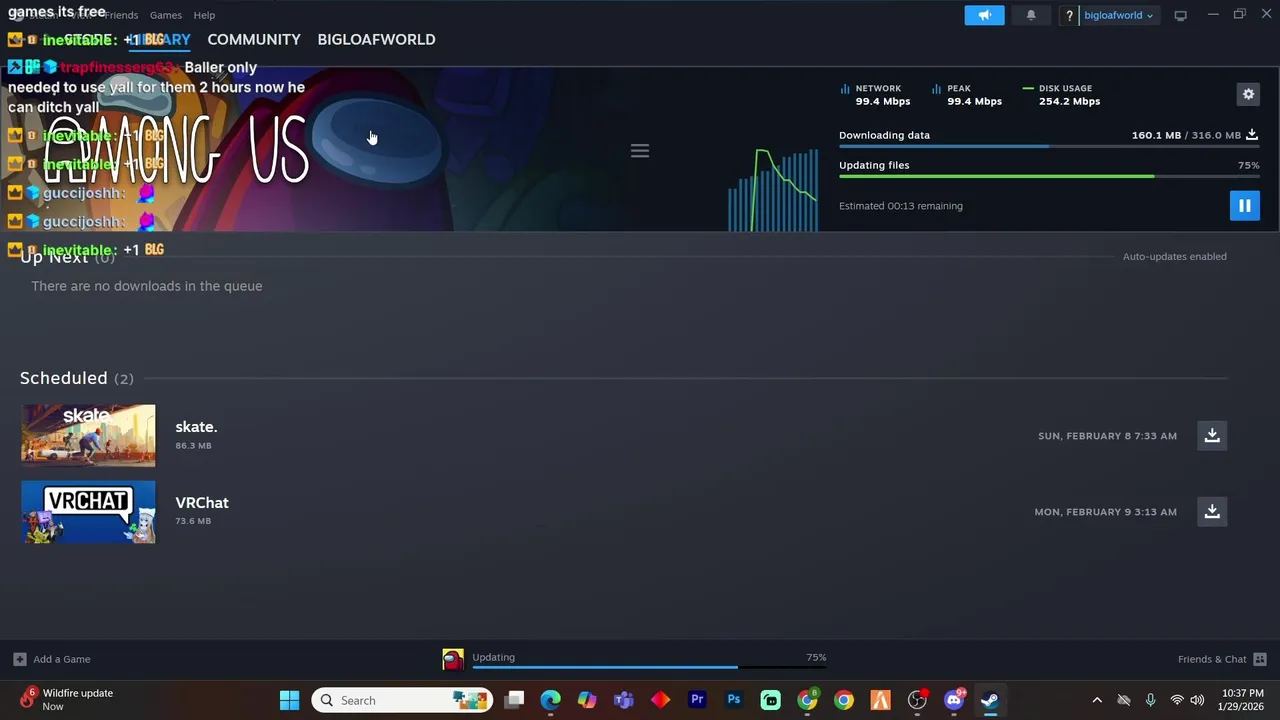1280x720 pixels.
Task: Select the VRChat title text
Action: 202,503
